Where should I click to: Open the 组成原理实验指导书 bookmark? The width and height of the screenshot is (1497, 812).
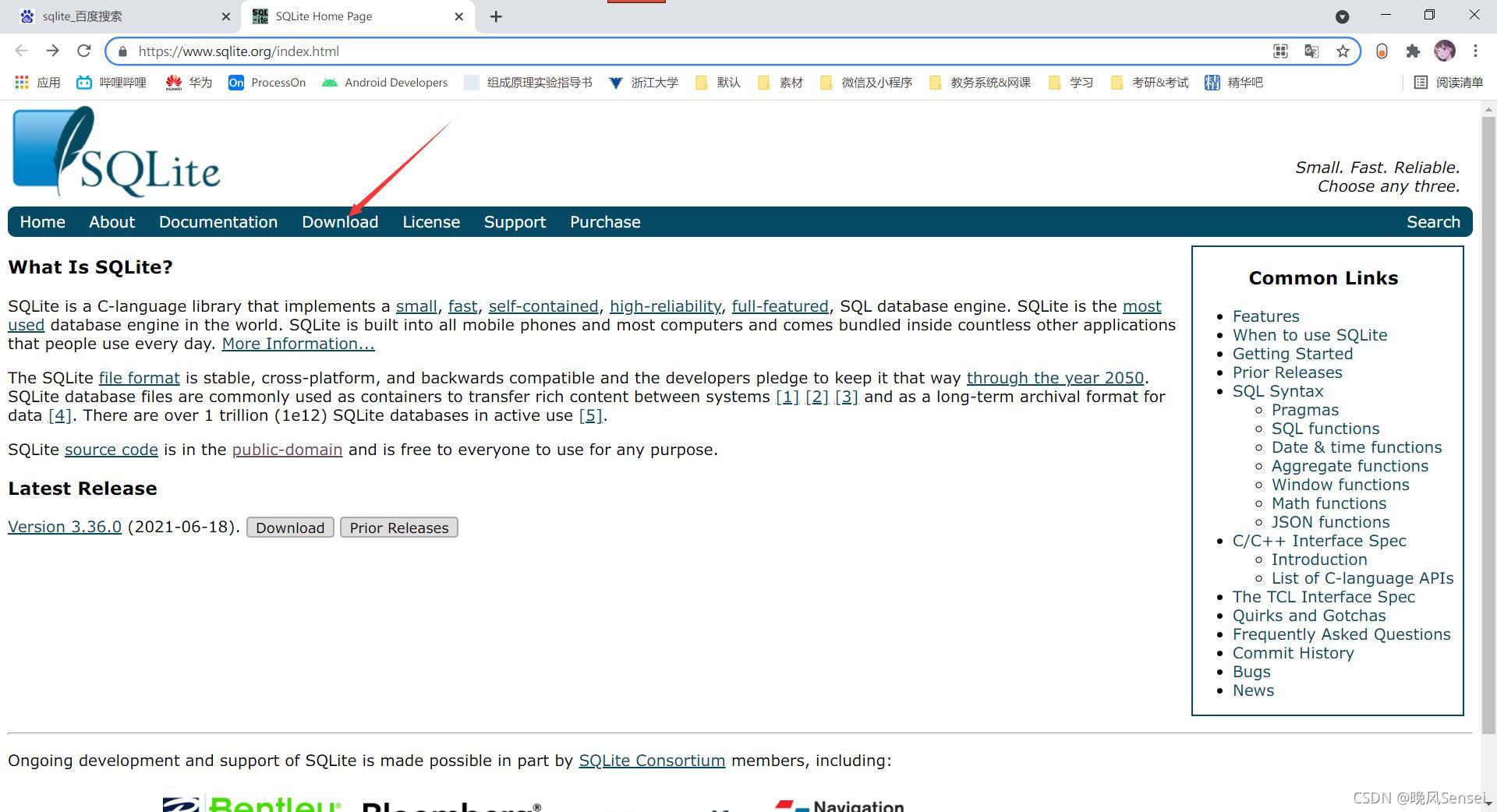tap(528, 83)
